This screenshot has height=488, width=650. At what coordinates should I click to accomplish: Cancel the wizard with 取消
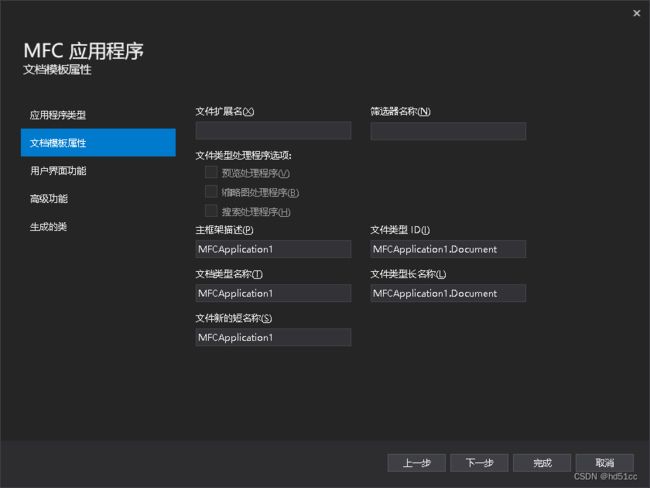[604, 463]
